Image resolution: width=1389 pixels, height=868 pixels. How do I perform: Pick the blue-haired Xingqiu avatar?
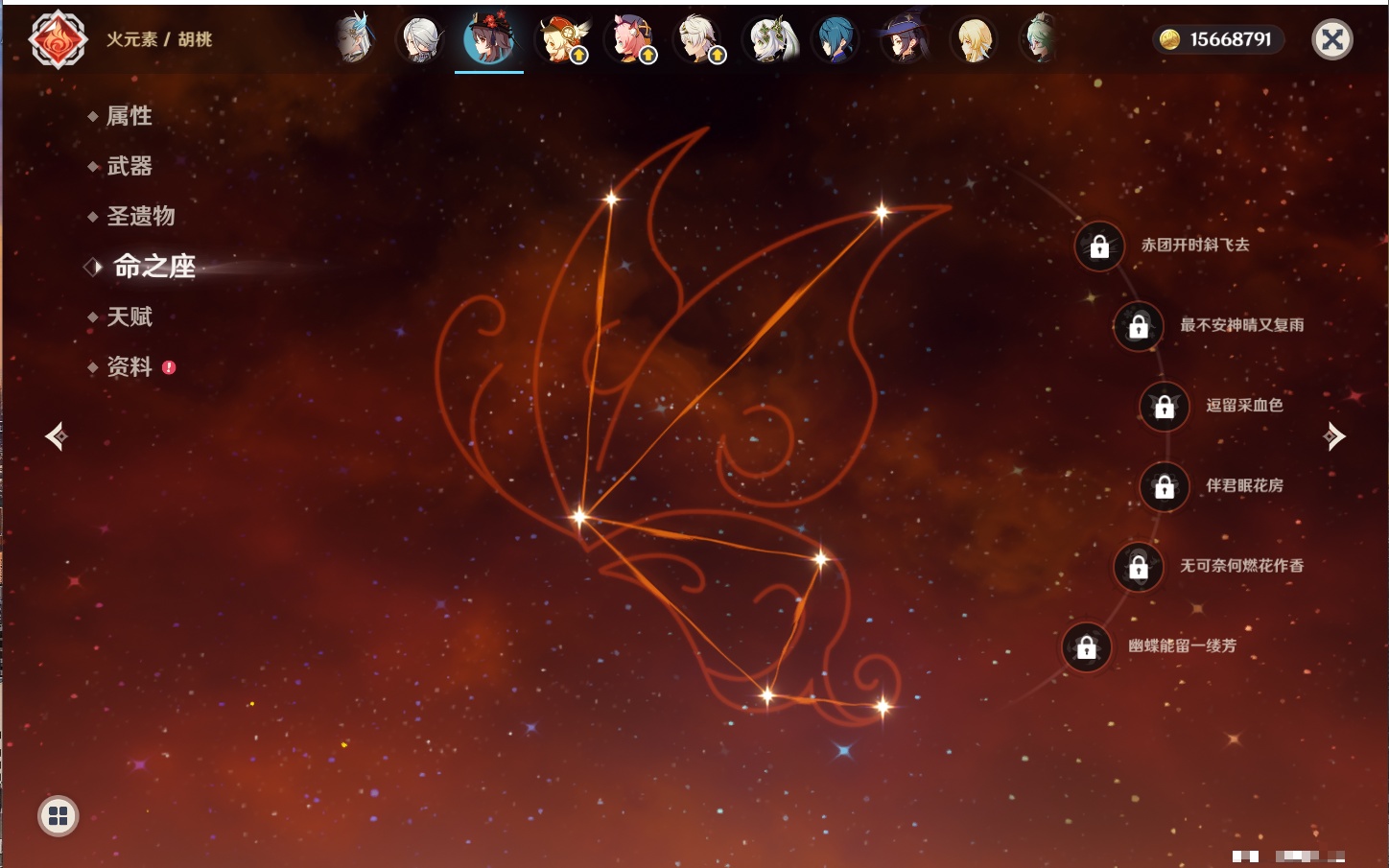tap(835, 40)
